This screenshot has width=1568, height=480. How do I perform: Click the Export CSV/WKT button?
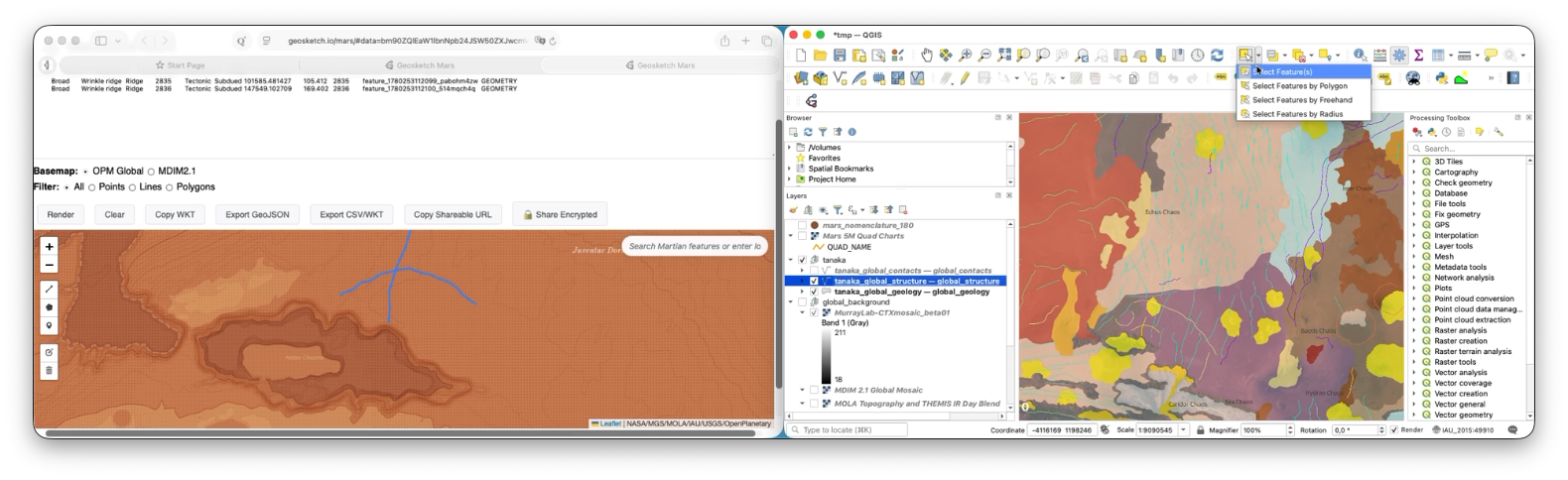click(351, 214)
